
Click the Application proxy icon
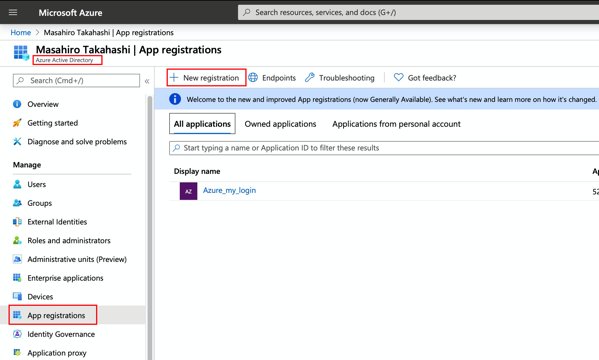[x=17, y=352]
